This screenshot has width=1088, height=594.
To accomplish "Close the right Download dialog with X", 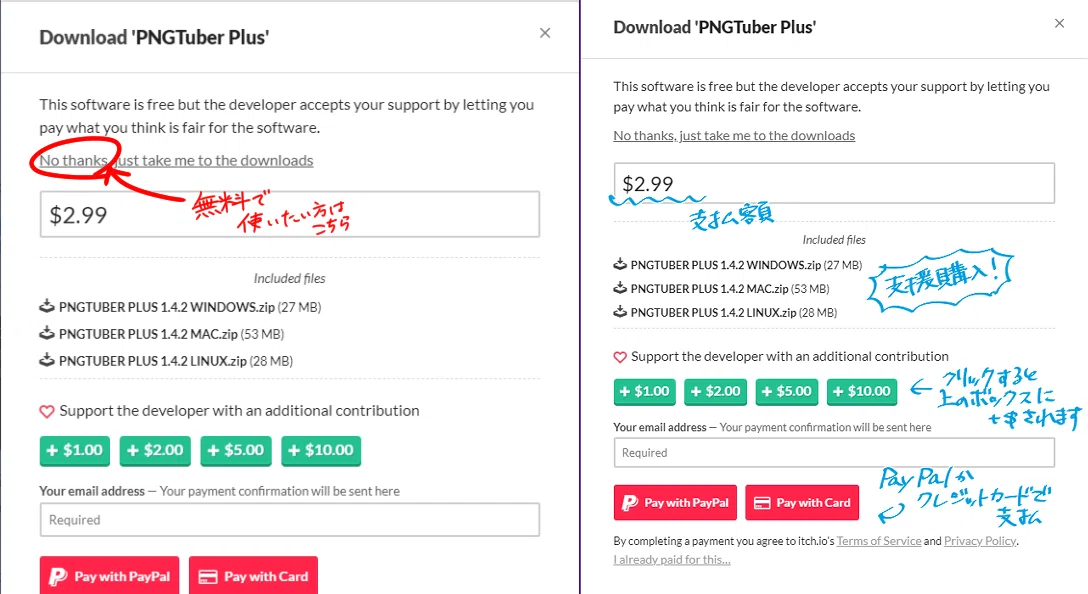I will point(1060,23).
